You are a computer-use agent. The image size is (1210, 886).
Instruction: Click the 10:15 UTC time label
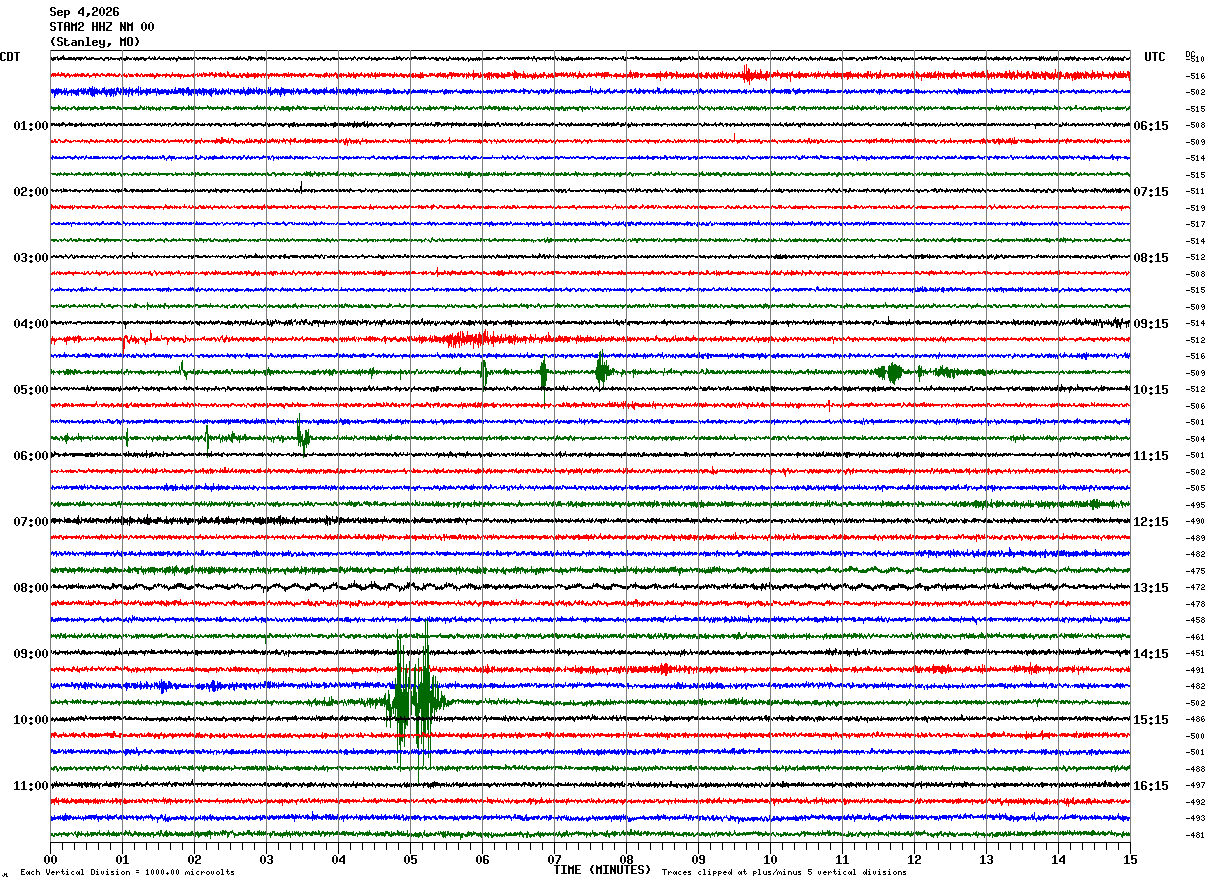pos(1151,390)
